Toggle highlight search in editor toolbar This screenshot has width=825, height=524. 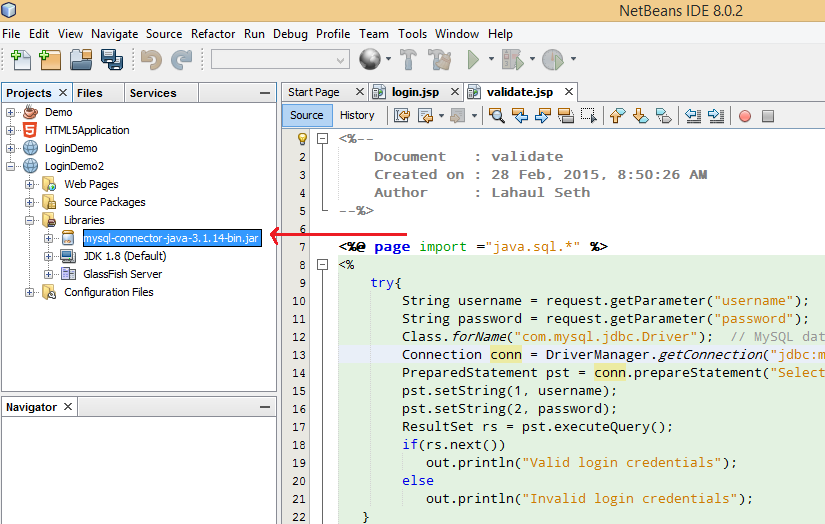[565, 116]
